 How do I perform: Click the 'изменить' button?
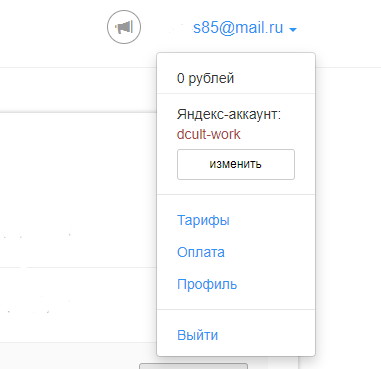(x=236, y=164)
